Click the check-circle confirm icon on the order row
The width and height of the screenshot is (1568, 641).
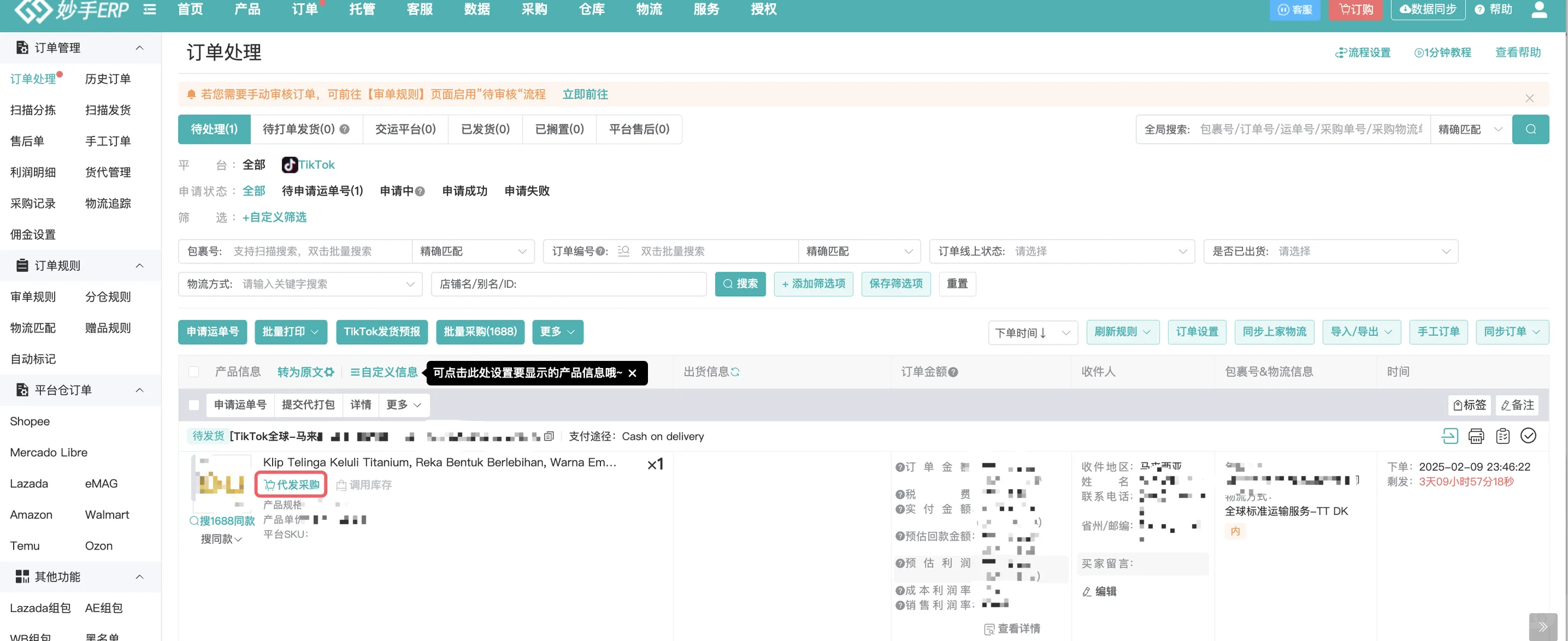point(1528,436)
